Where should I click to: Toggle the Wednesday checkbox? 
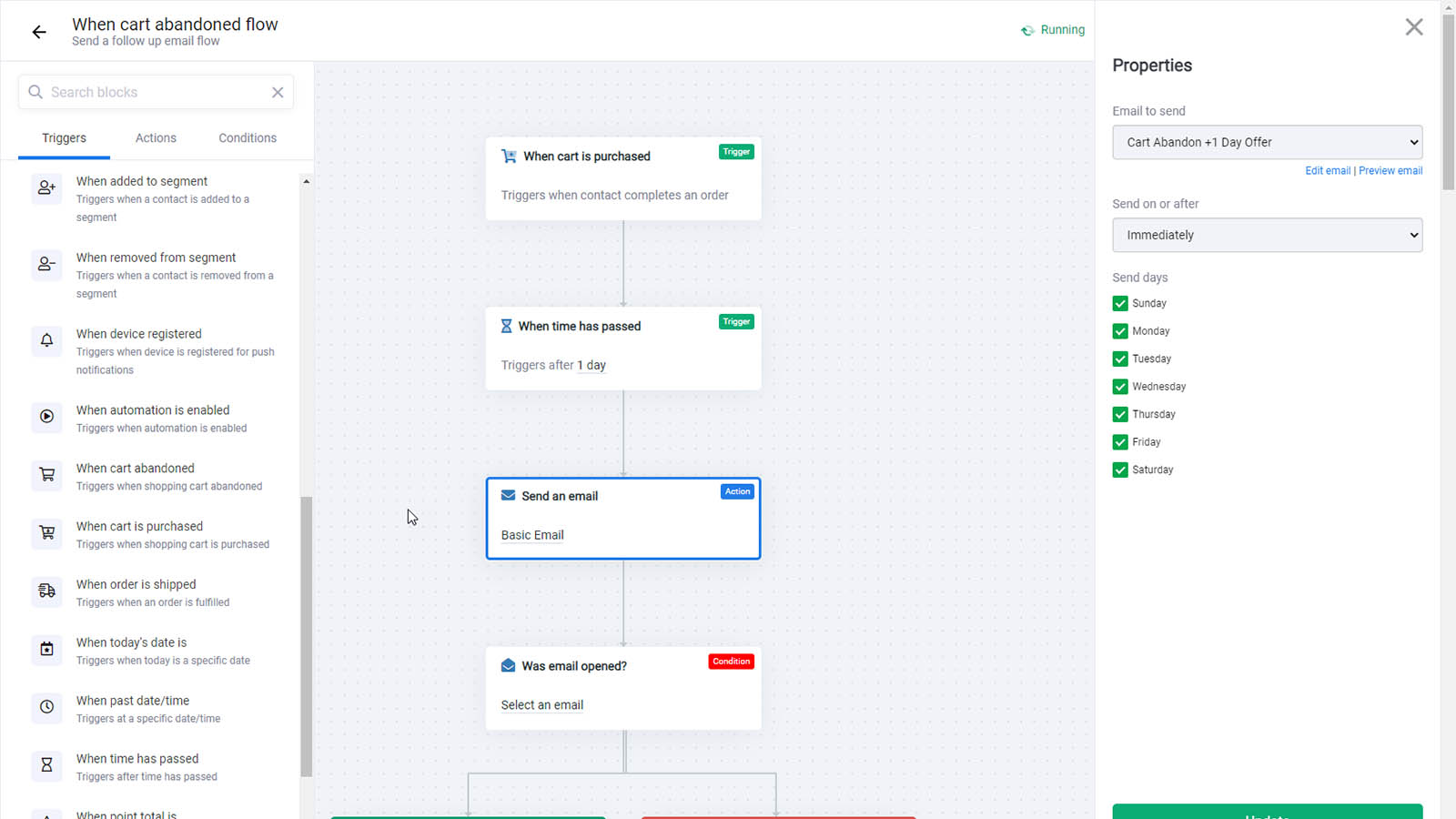tap(1120, 387)
